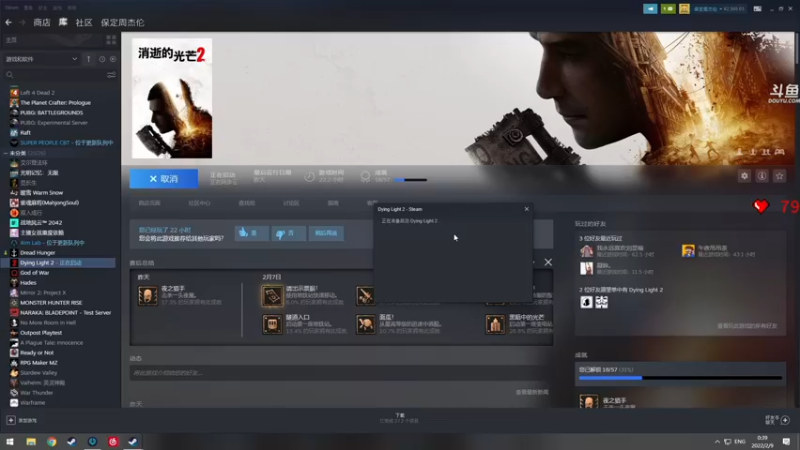The width and height of the screenshot is (800, 450).
Task: Open the 库 library tab
Action: coord(63,22)
